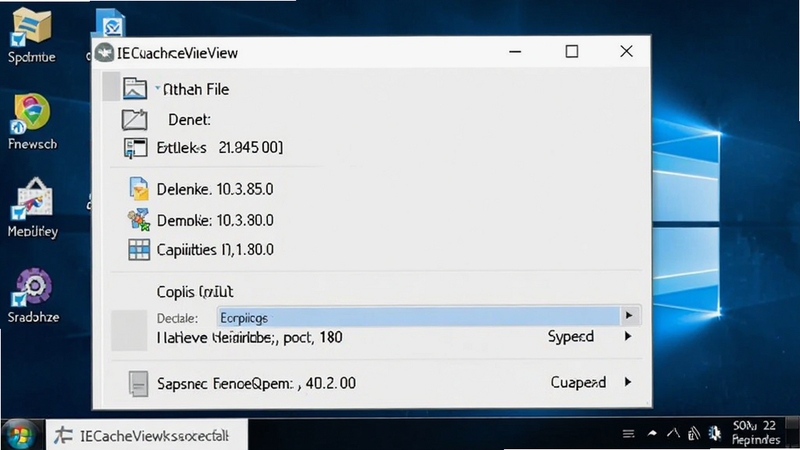Viewport: 800px width, 450px height.
Task: Click the folder icon next to Denet
Action: [x=134, y=120]
